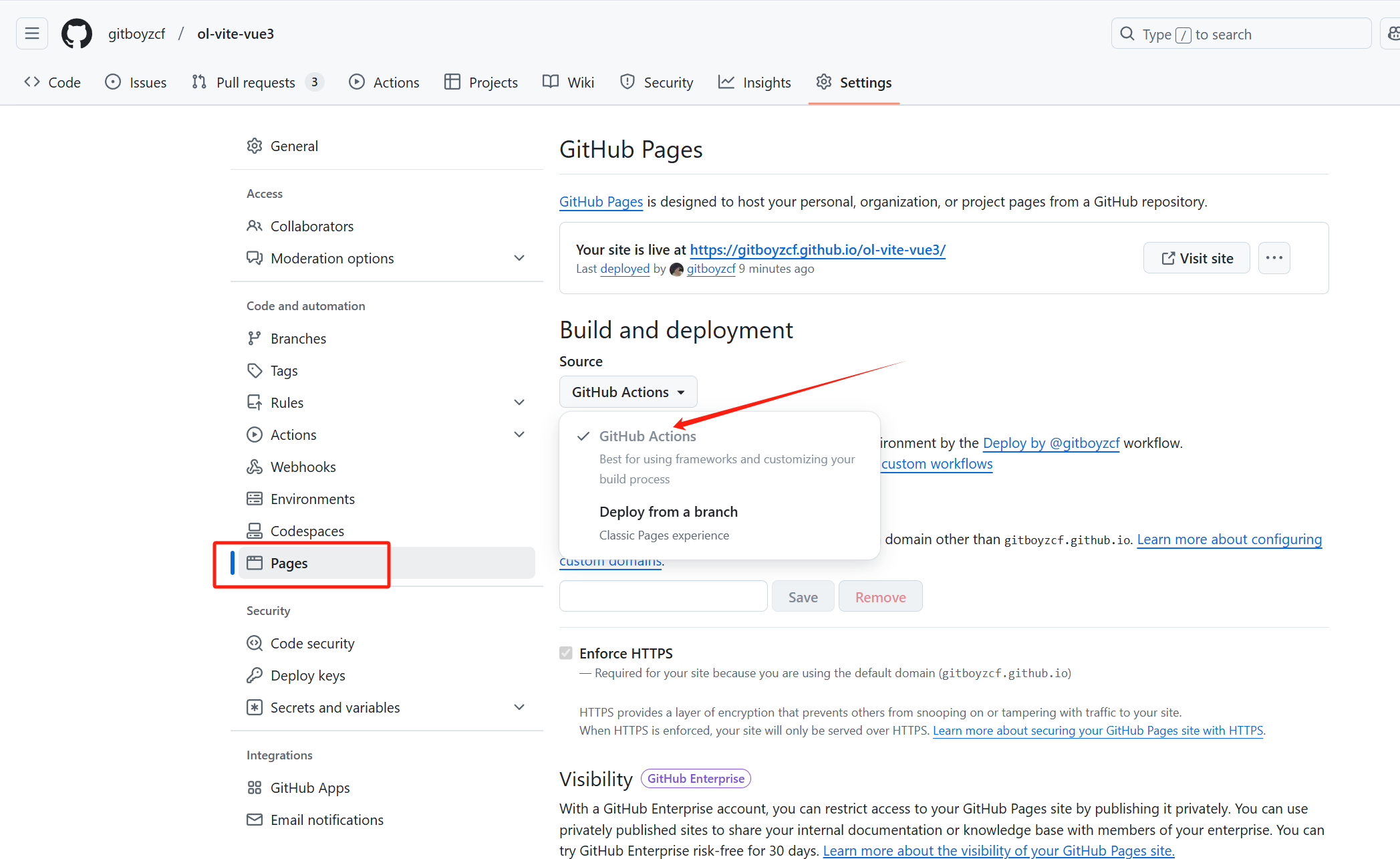Click the Collaborators people icon
Viewport: 1400px width, 859px height.
tap(255, 226)
